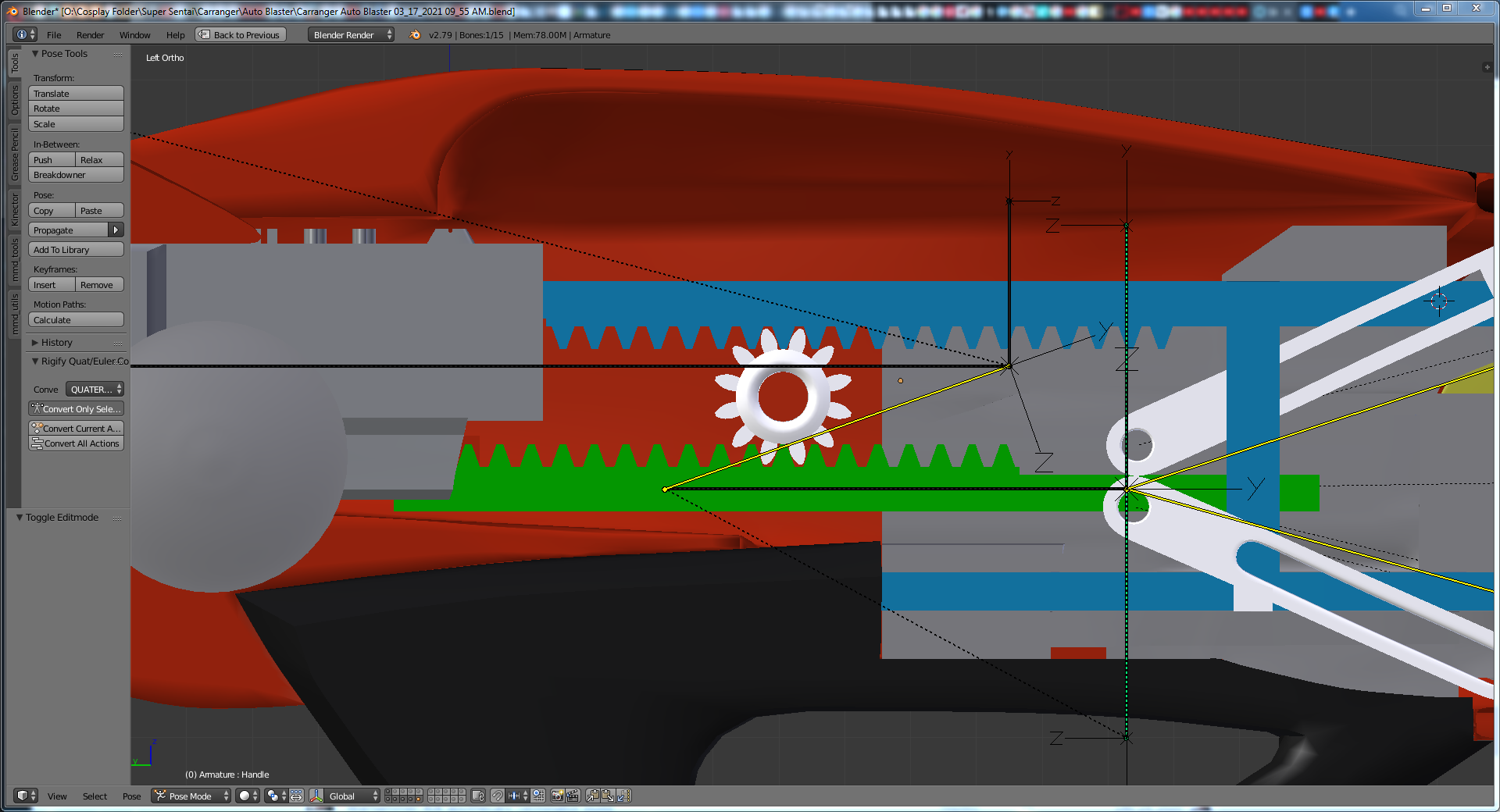The width and height of the screenshot is (1500, 812).
Task: Click the Paste pose button
Action: (x=99, y=210)
